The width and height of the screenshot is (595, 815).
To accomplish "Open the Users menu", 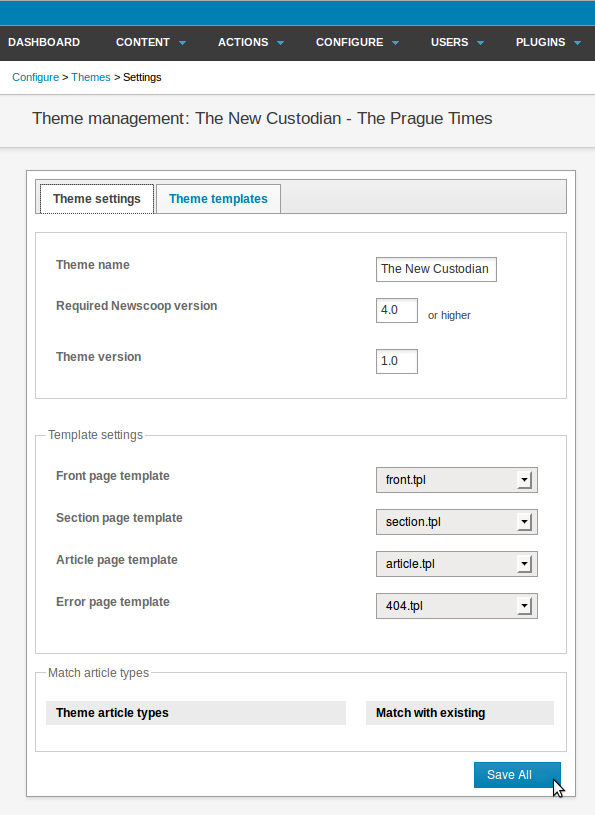I will (x=457, y=43).
